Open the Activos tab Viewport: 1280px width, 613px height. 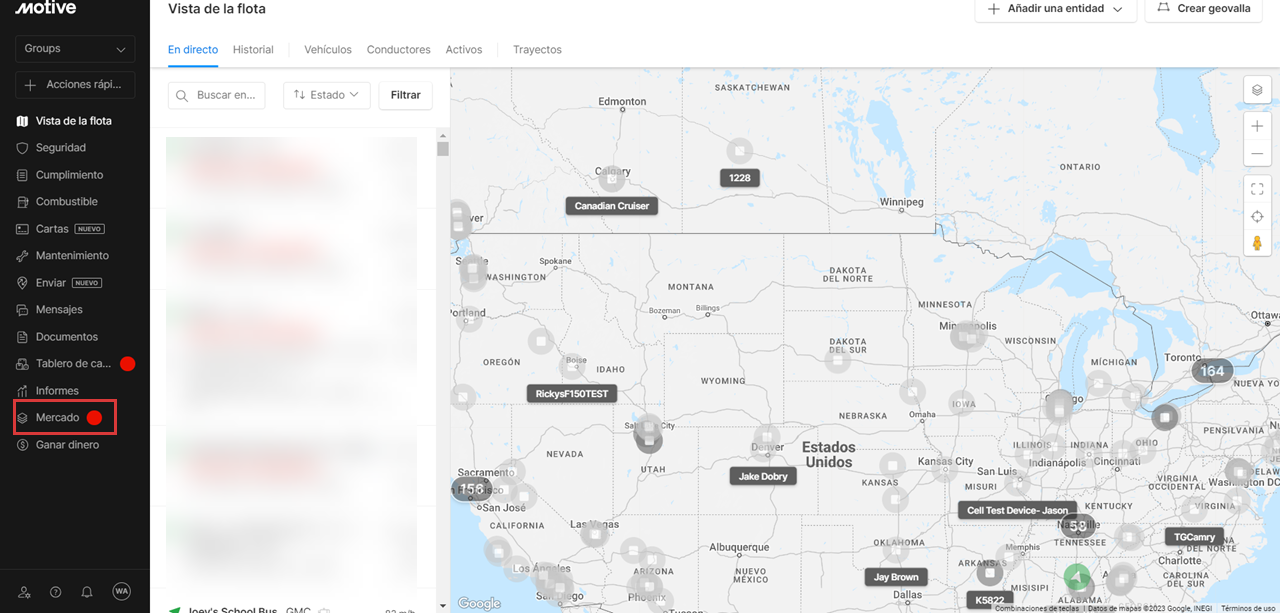click(464, 49)
